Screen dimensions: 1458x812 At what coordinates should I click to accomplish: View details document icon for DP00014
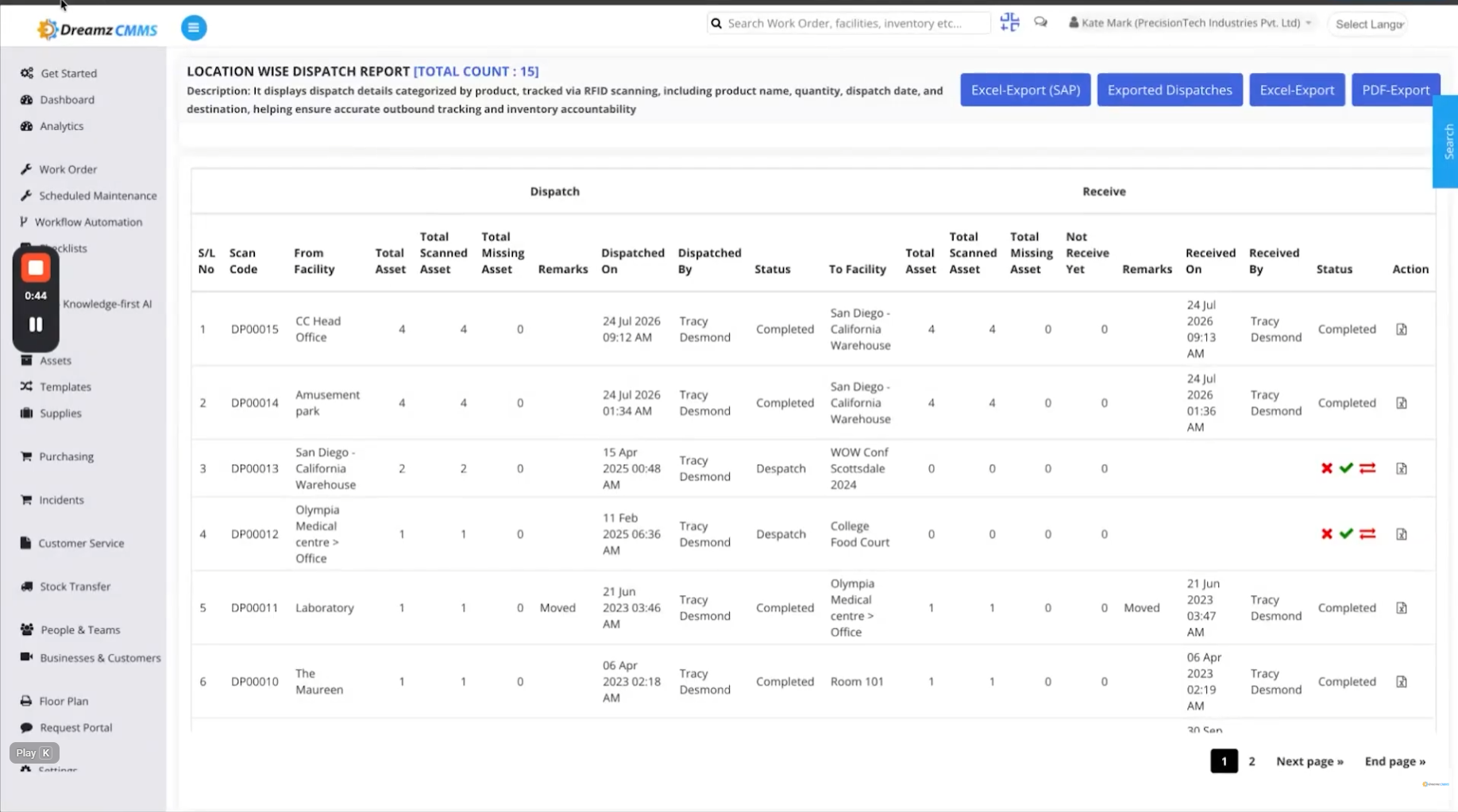click(1402, 403)
